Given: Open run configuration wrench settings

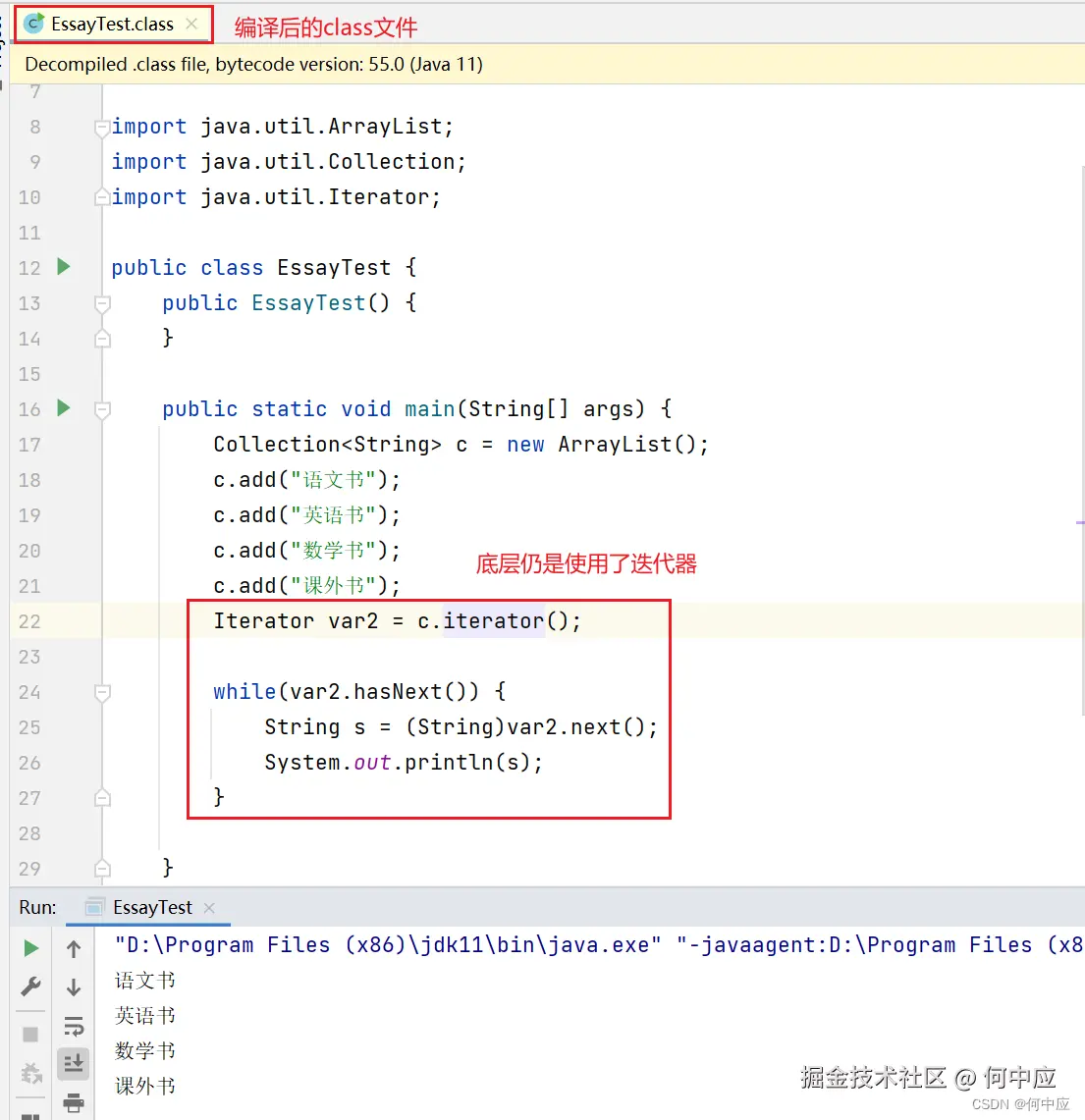Looking at the screenshot, I should click(x=30, y=987).
